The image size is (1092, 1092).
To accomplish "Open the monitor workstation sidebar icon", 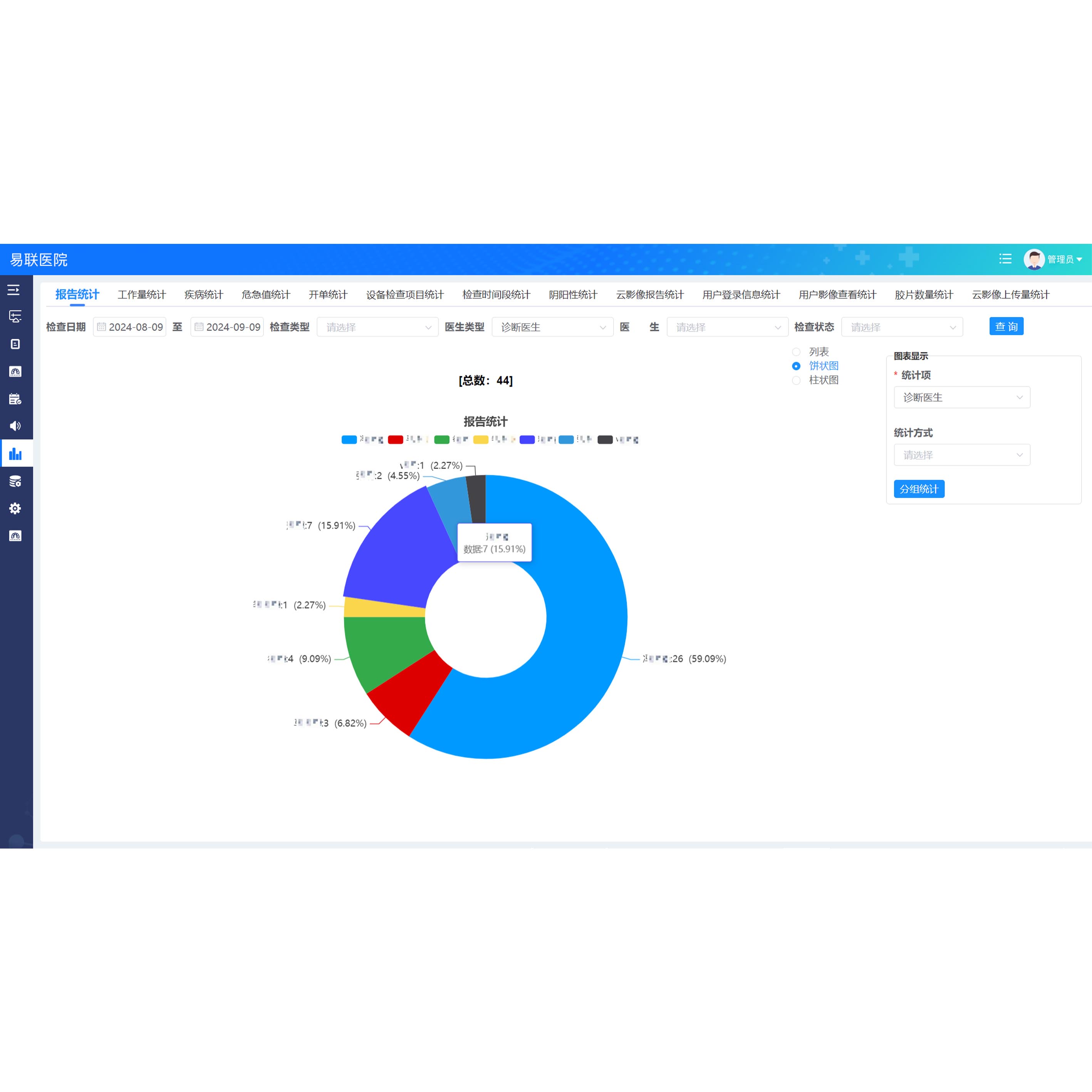I will coord(15,317).
